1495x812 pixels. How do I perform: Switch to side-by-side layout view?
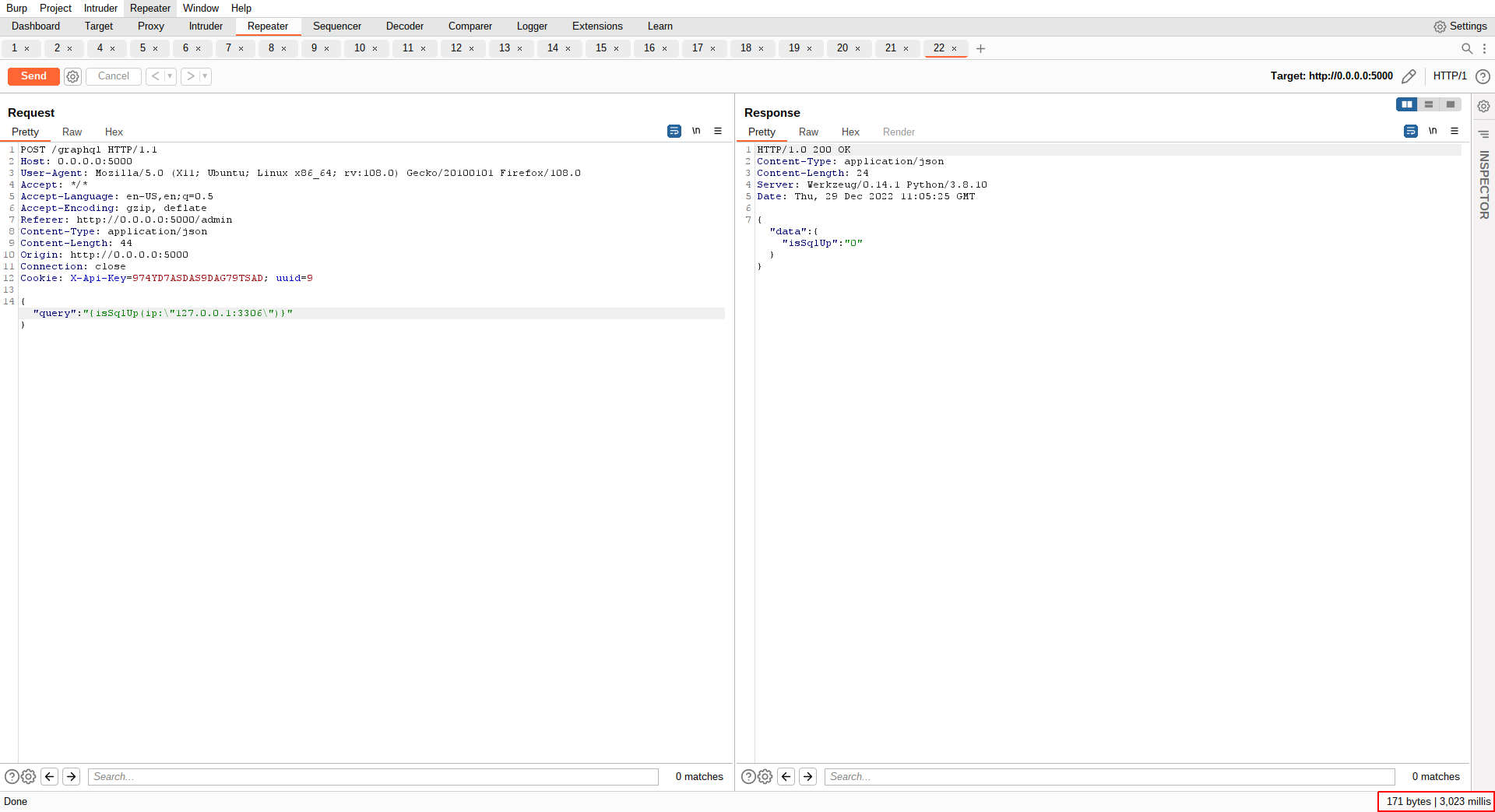click(1406, 104)
